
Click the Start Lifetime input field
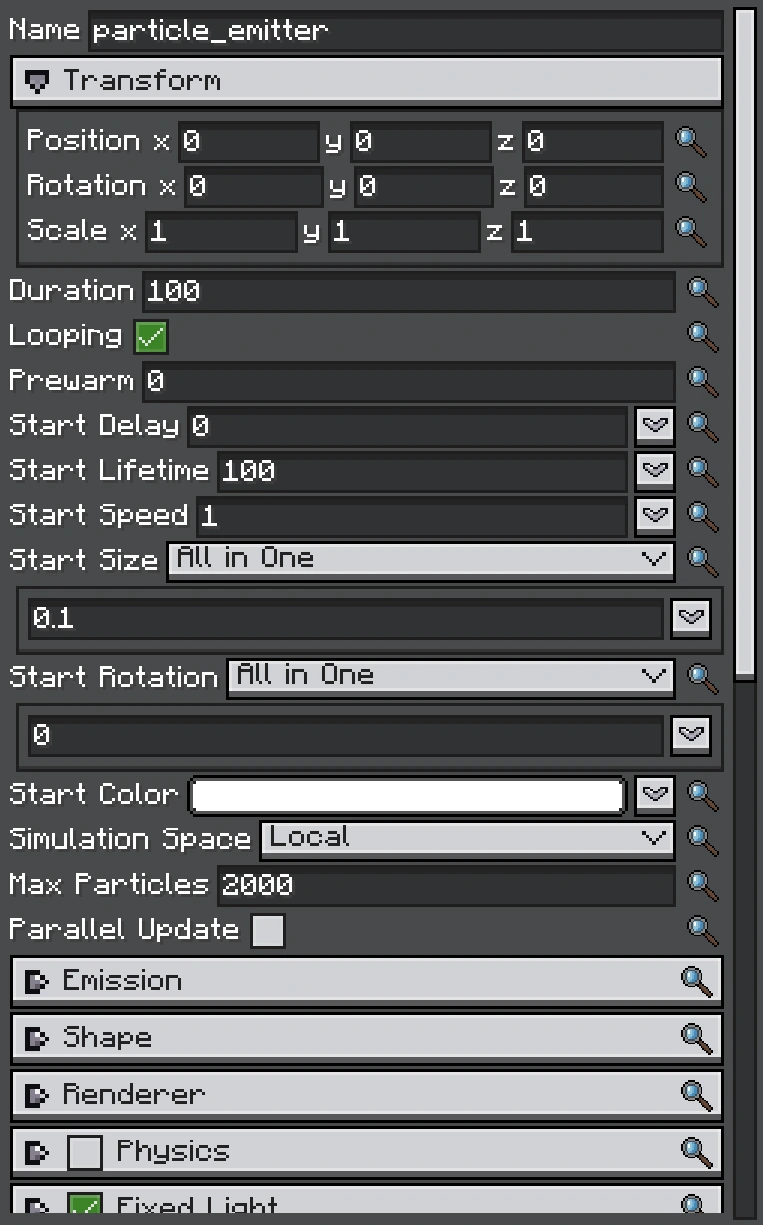[422, 471]
